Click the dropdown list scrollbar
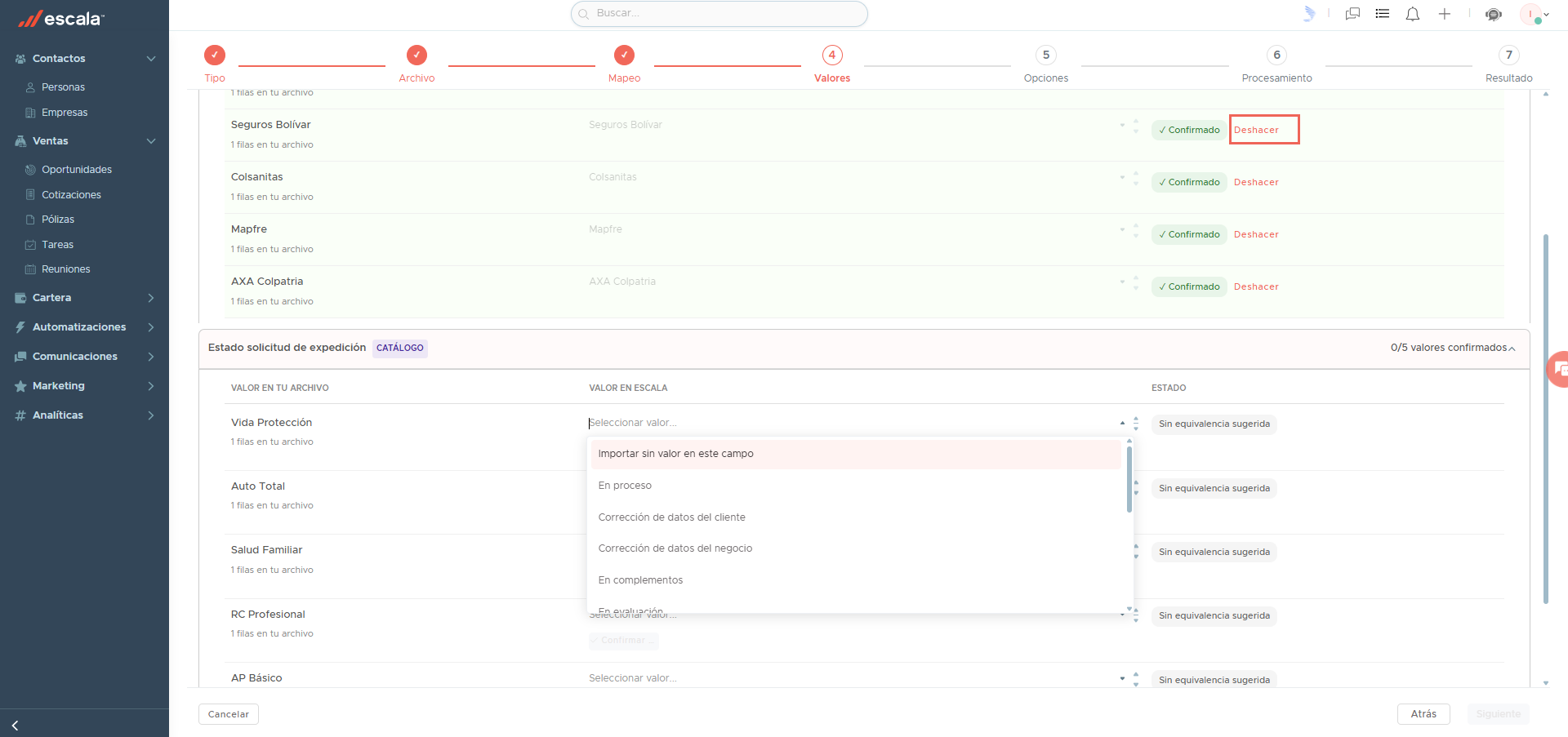This screenshot has height=737, width=1568. 1129,479
